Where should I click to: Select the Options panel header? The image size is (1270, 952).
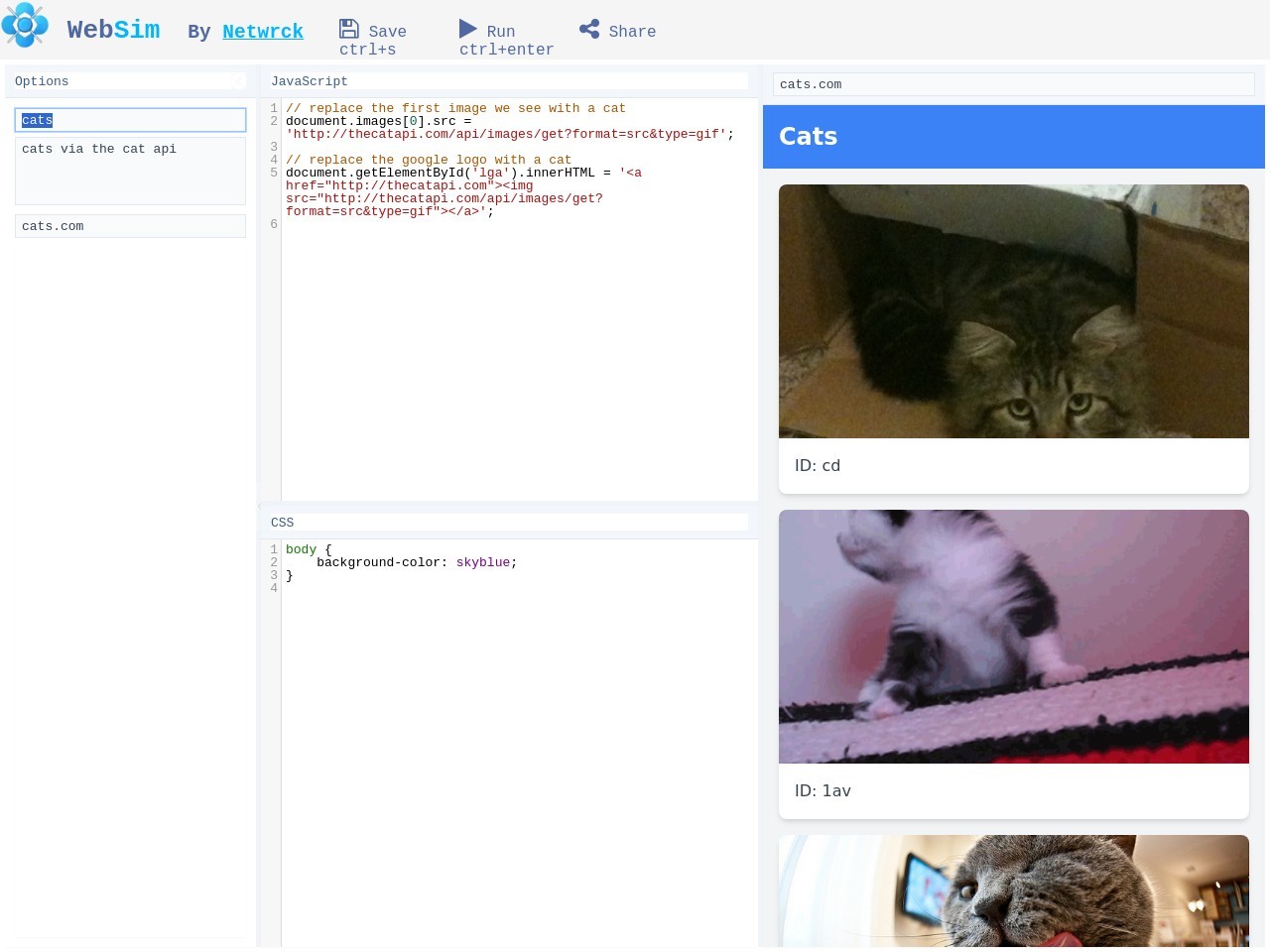130,81
